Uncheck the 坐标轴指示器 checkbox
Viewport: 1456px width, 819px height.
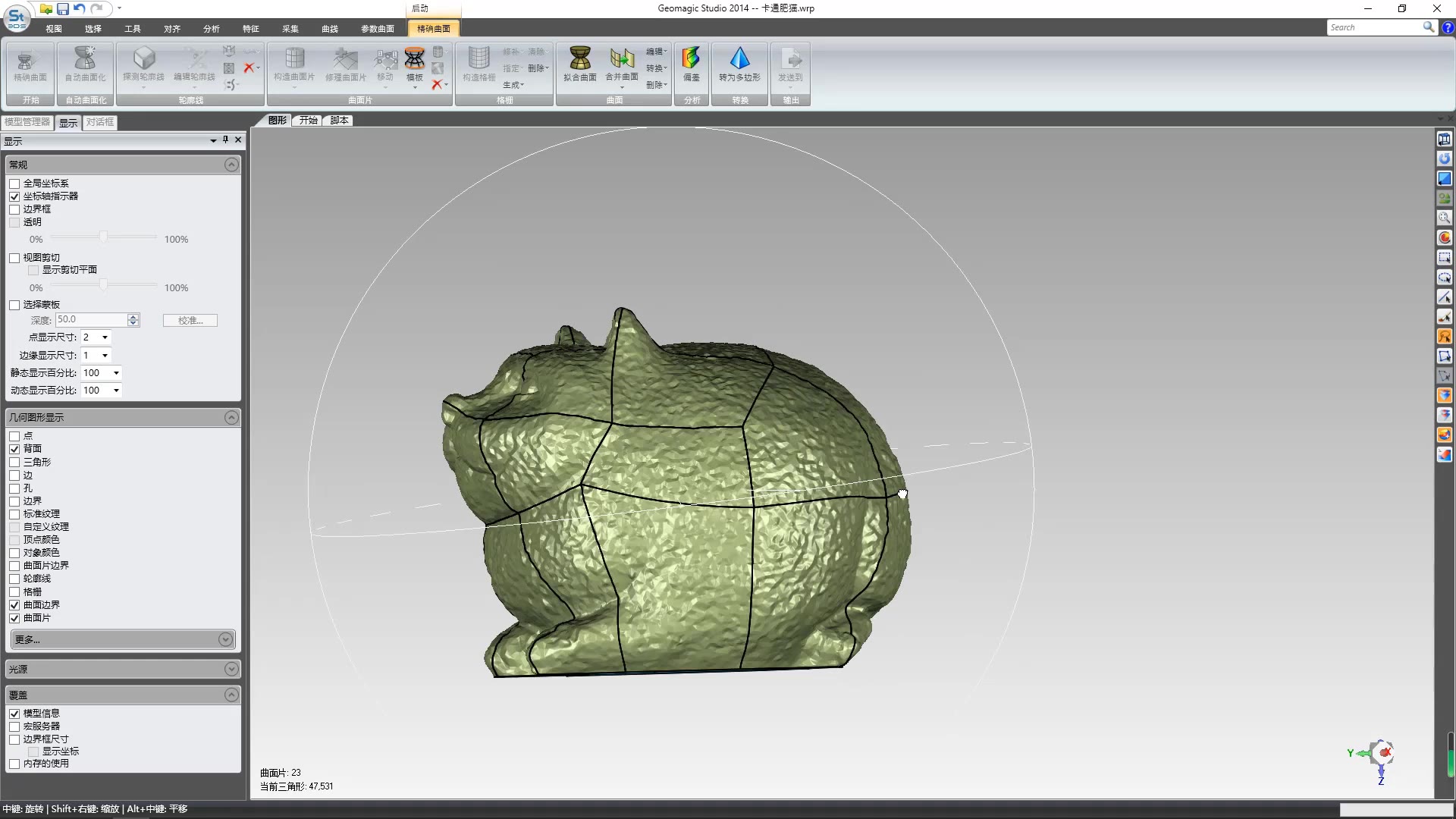(14, 196)
